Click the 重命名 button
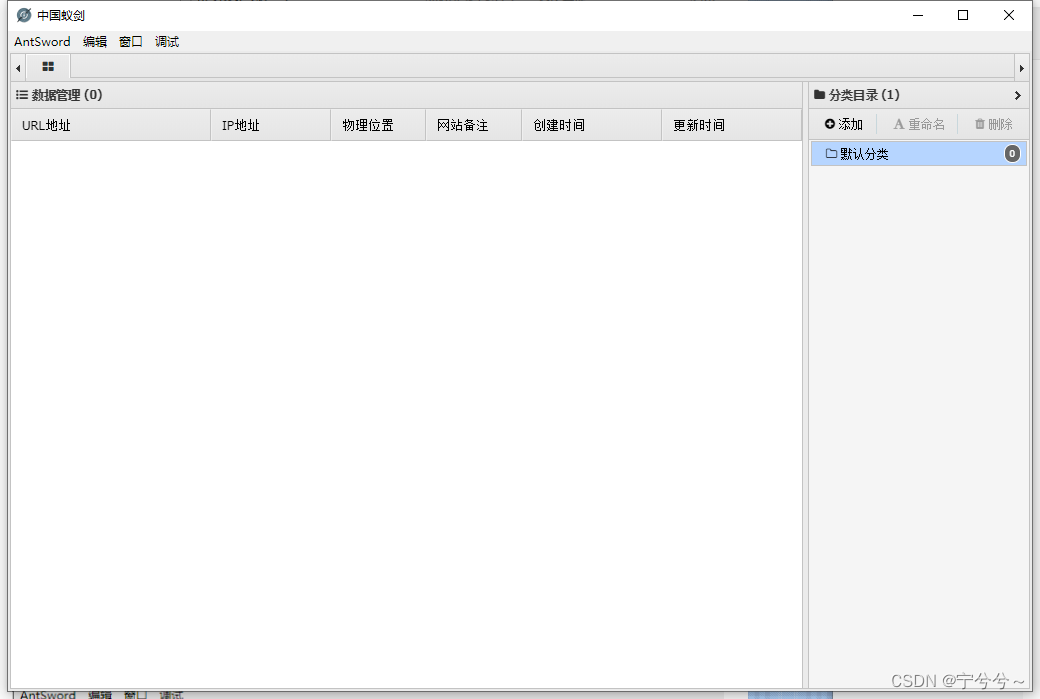The width and height of the screenshot is (1040, 699). 919,124
